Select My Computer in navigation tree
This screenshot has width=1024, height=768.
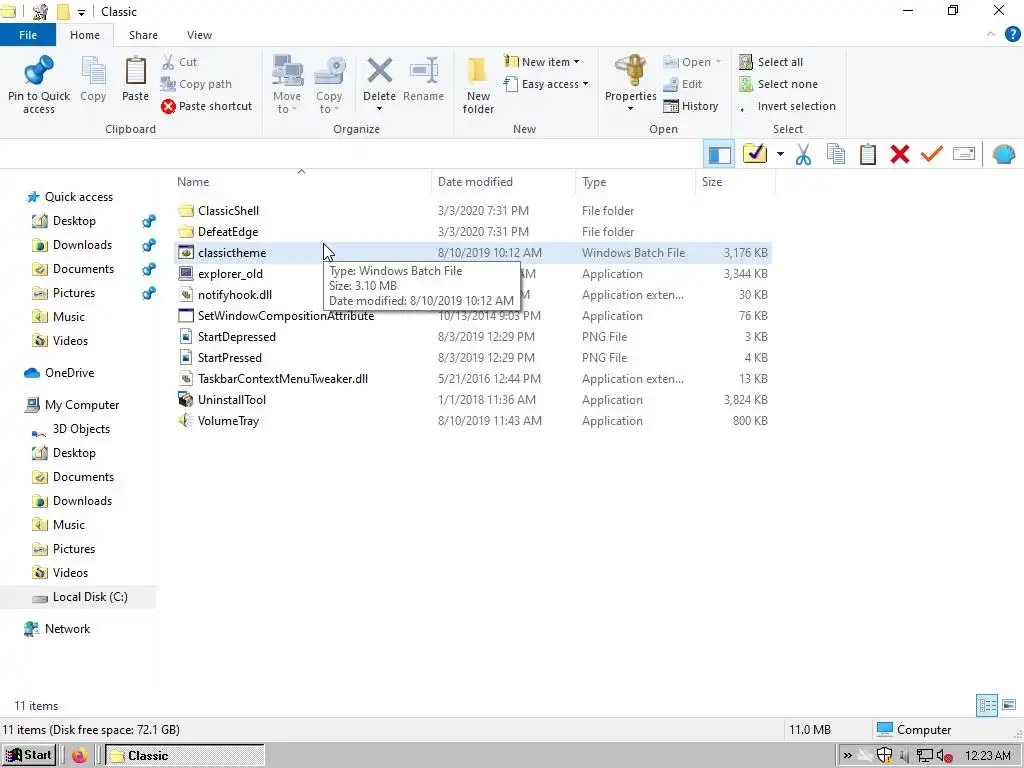pos(82,405)
